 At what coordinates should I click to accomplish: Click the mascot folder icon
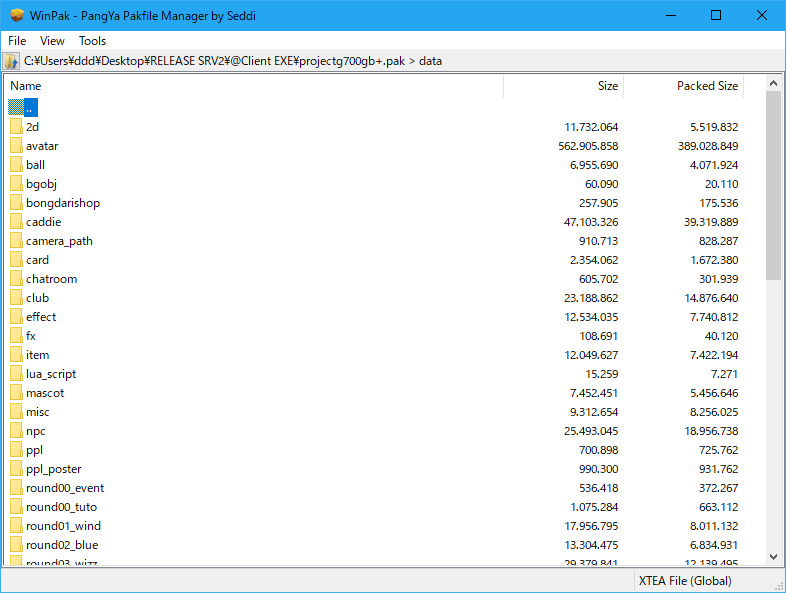click(16, 393)
